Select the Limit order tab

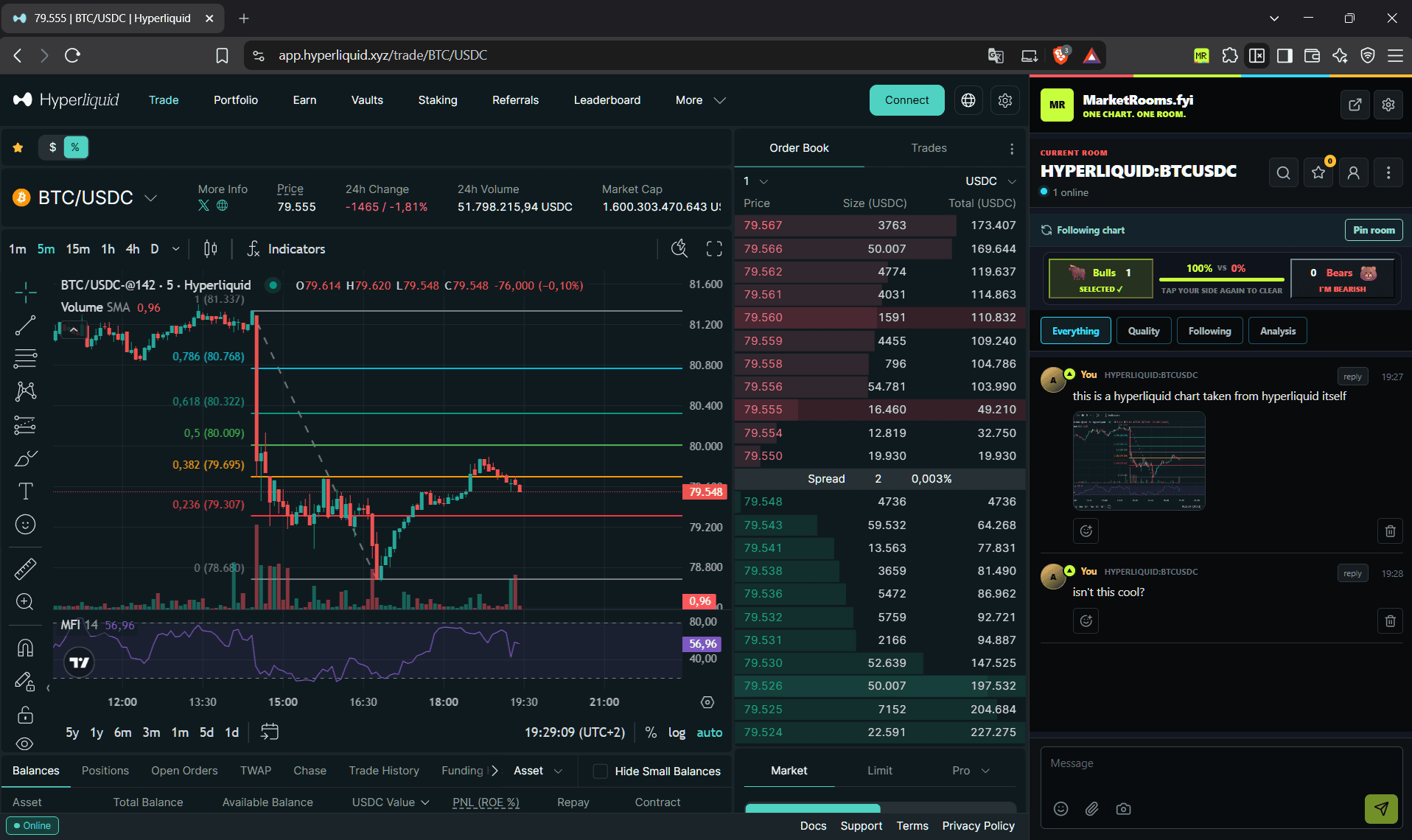(x=880, y=771)
